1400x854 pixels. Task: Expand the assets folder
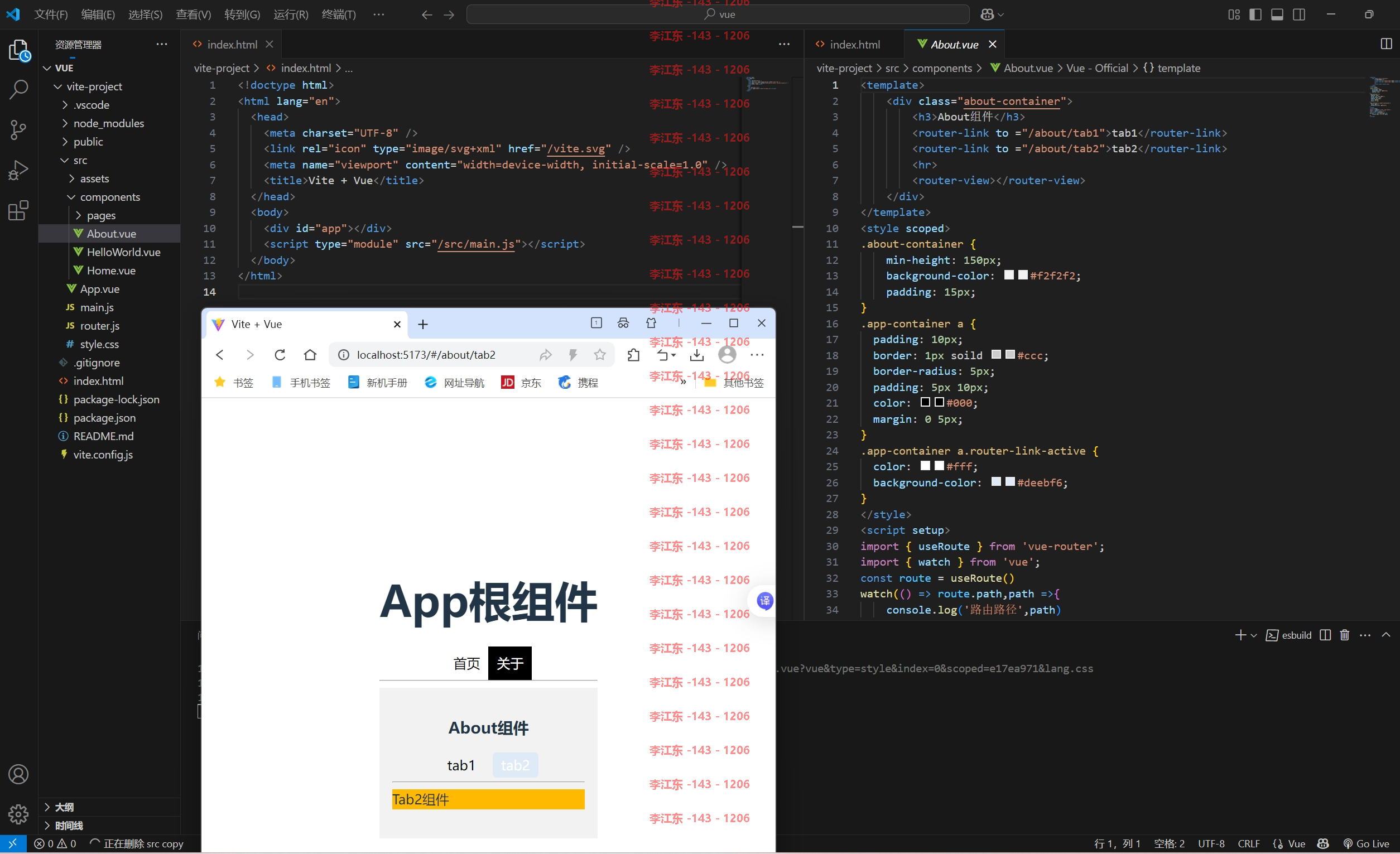click(x=71, y=178)
